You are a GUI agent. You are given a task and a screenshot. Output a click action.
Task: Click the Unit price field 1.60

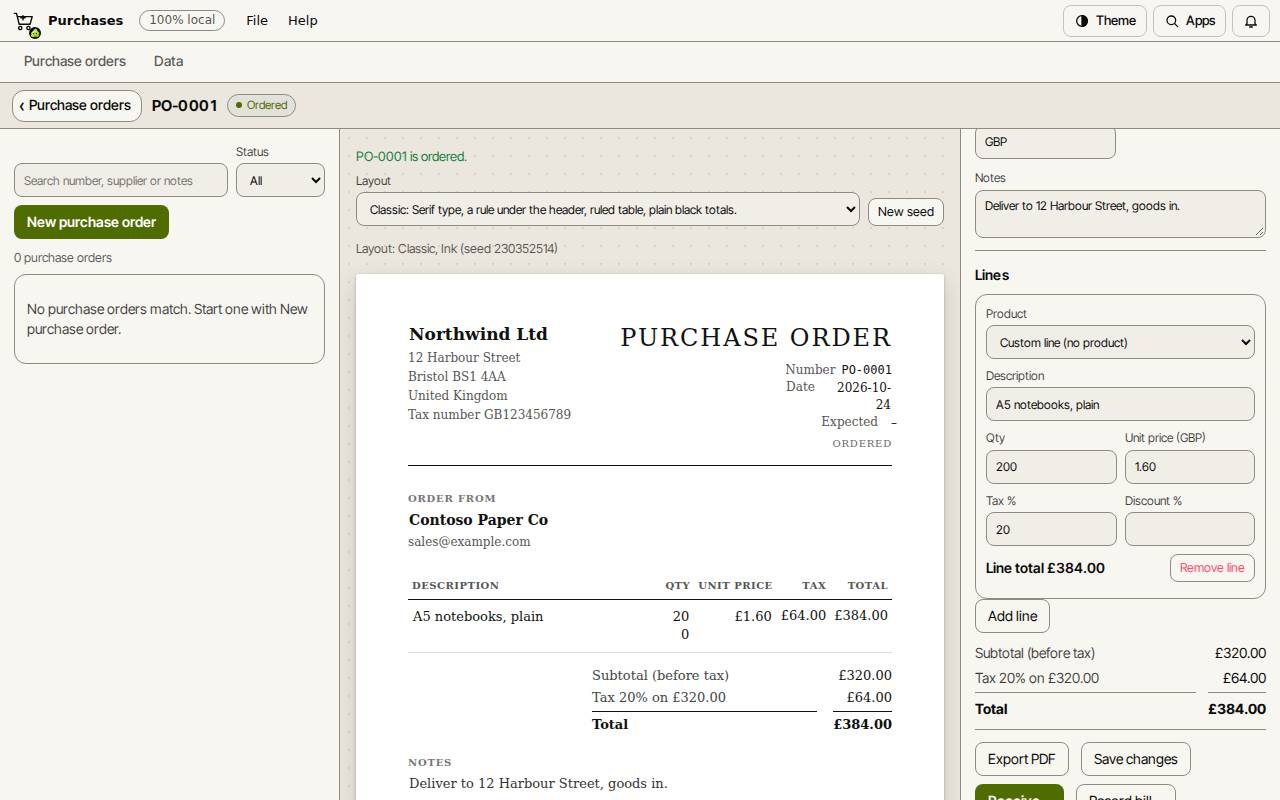pos(1190,467)
